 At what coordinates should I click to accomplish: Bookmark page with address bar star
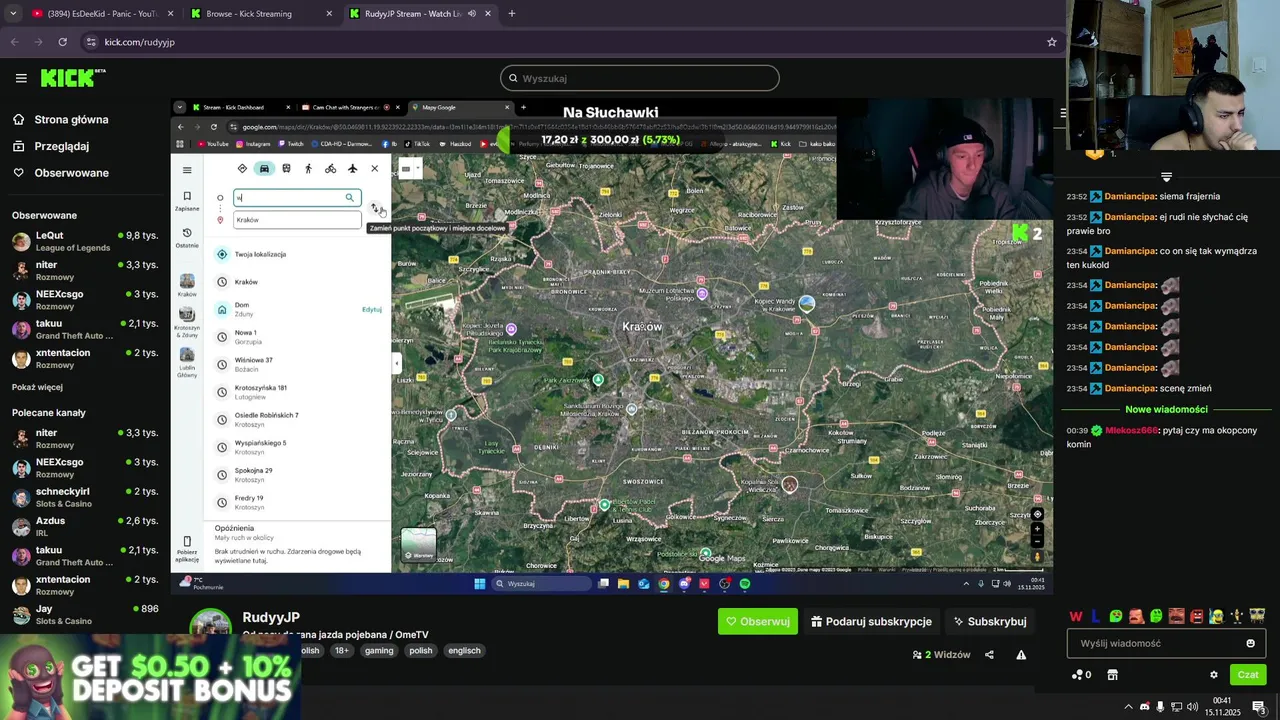point(1051,42)
